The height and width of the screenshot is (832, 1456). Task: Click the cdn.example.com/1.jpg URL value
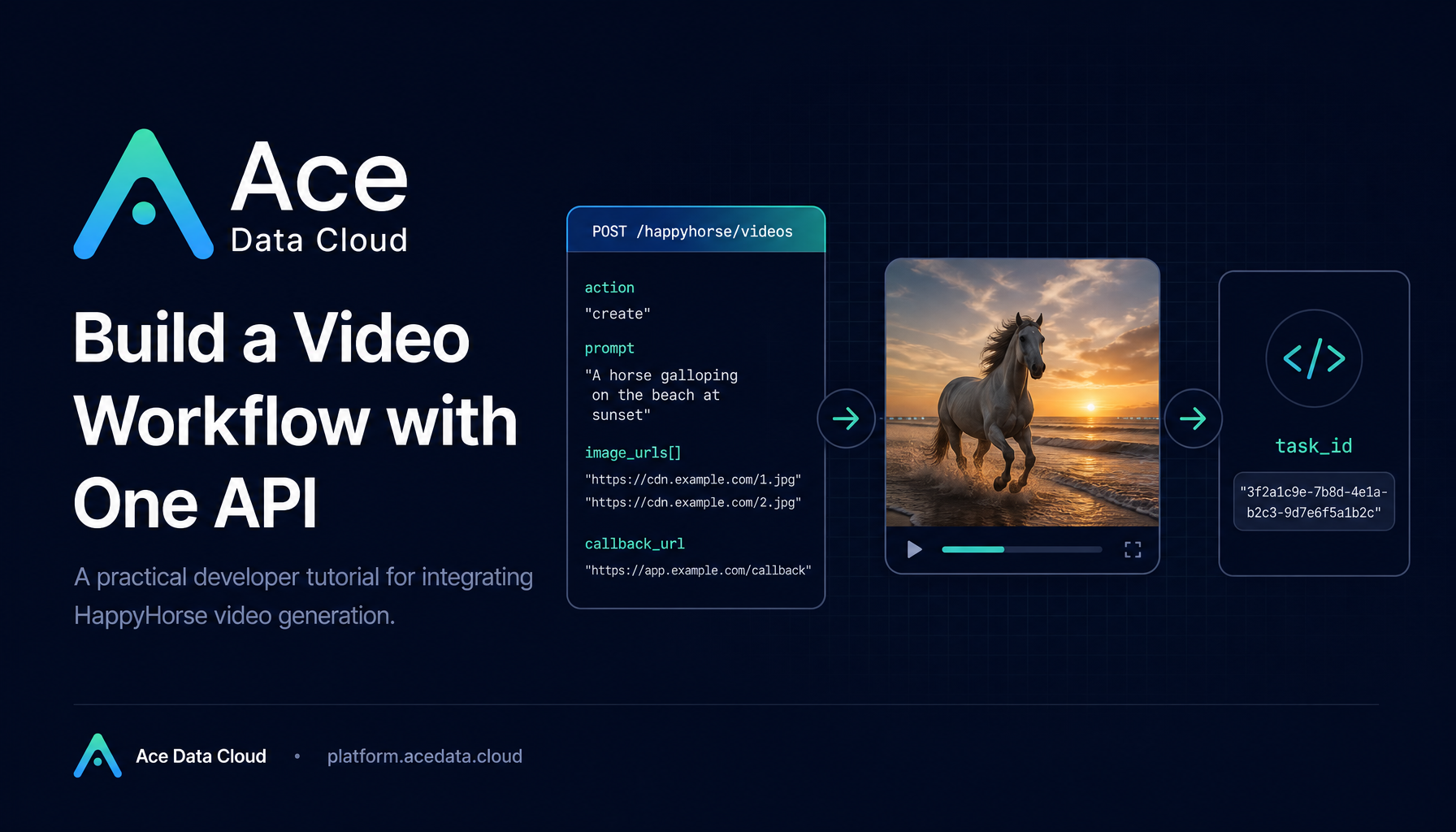pos(693,479)
